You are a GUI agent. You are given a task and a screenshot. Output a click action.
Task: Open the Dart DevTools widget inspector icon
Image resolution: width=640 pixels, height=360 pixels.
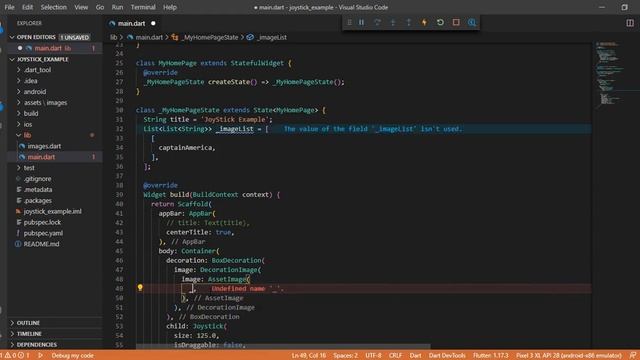pyautogui.click(x=472, y=22)
